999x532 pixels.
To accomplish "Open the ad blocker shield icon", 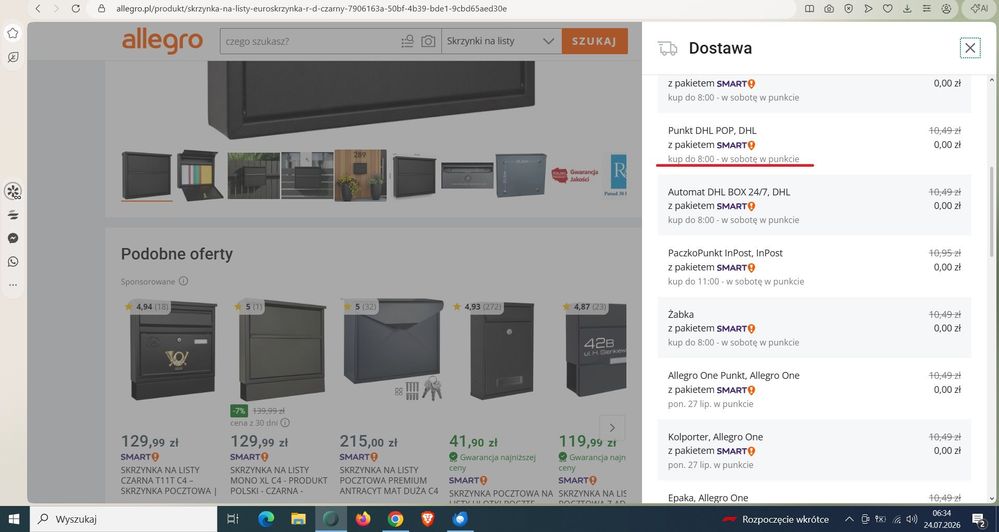I will [x=849, y=9].
